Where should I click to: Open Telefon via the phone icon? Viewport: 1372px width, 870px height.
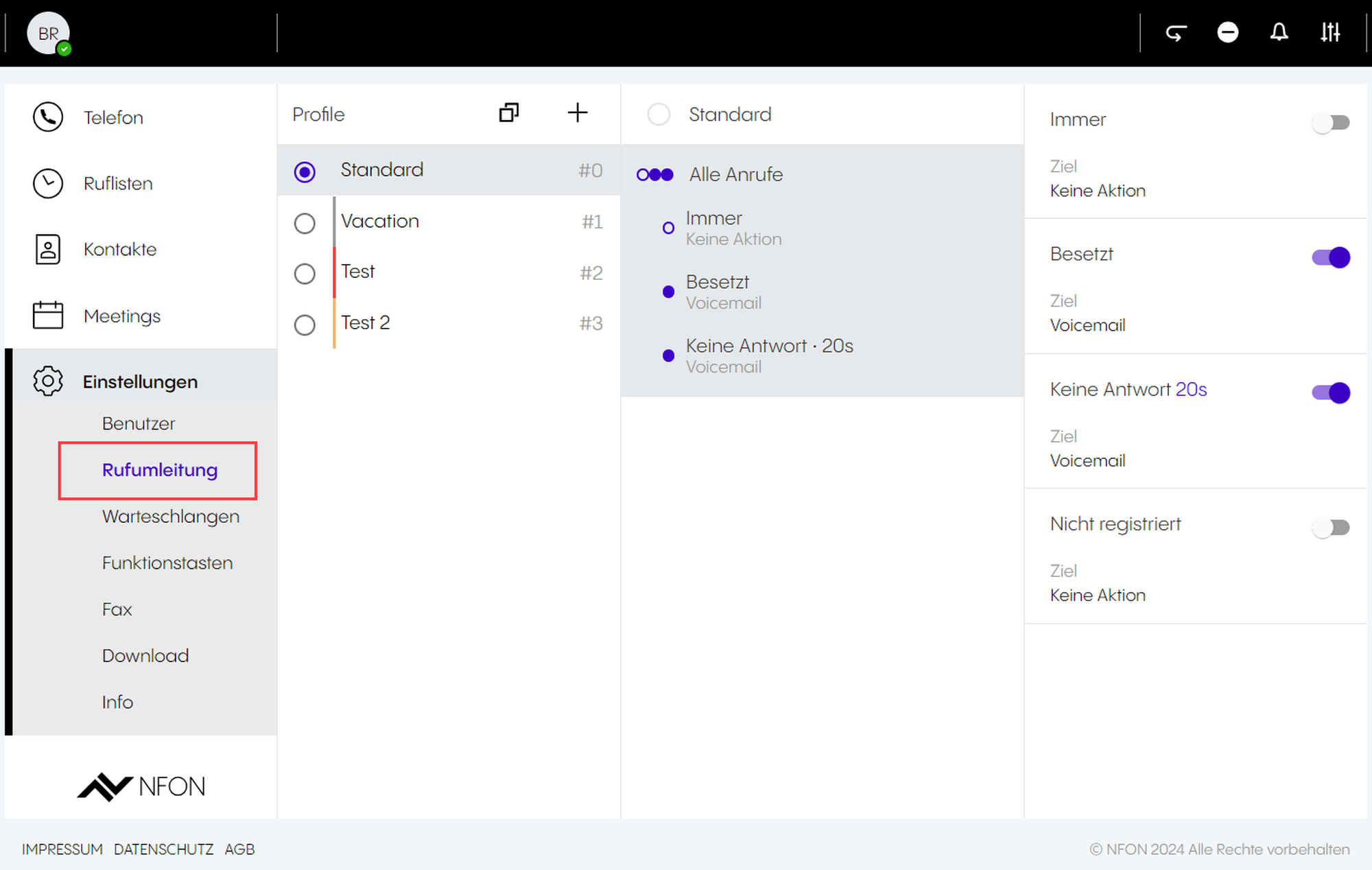[48, 117]
